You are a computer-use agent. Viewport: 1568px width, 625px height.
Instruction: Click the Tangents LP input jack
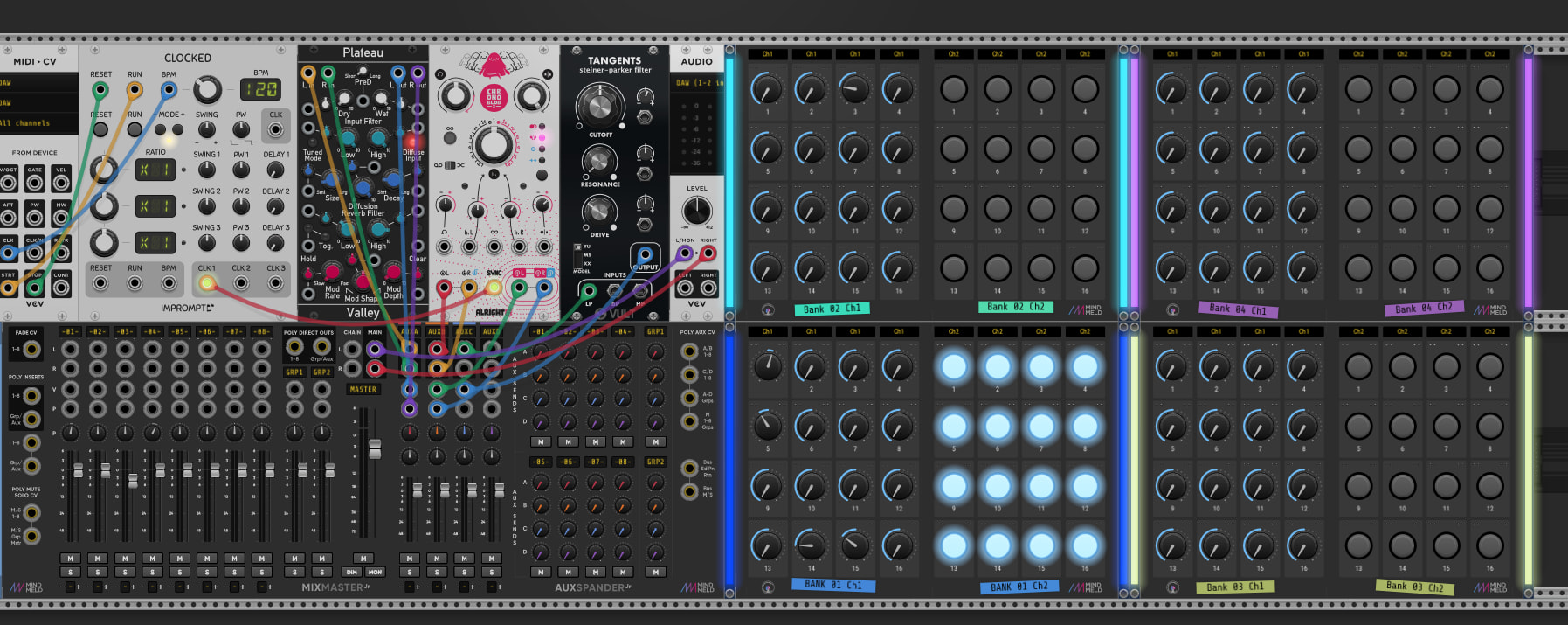pyautogui.click(x=588, y=291)
